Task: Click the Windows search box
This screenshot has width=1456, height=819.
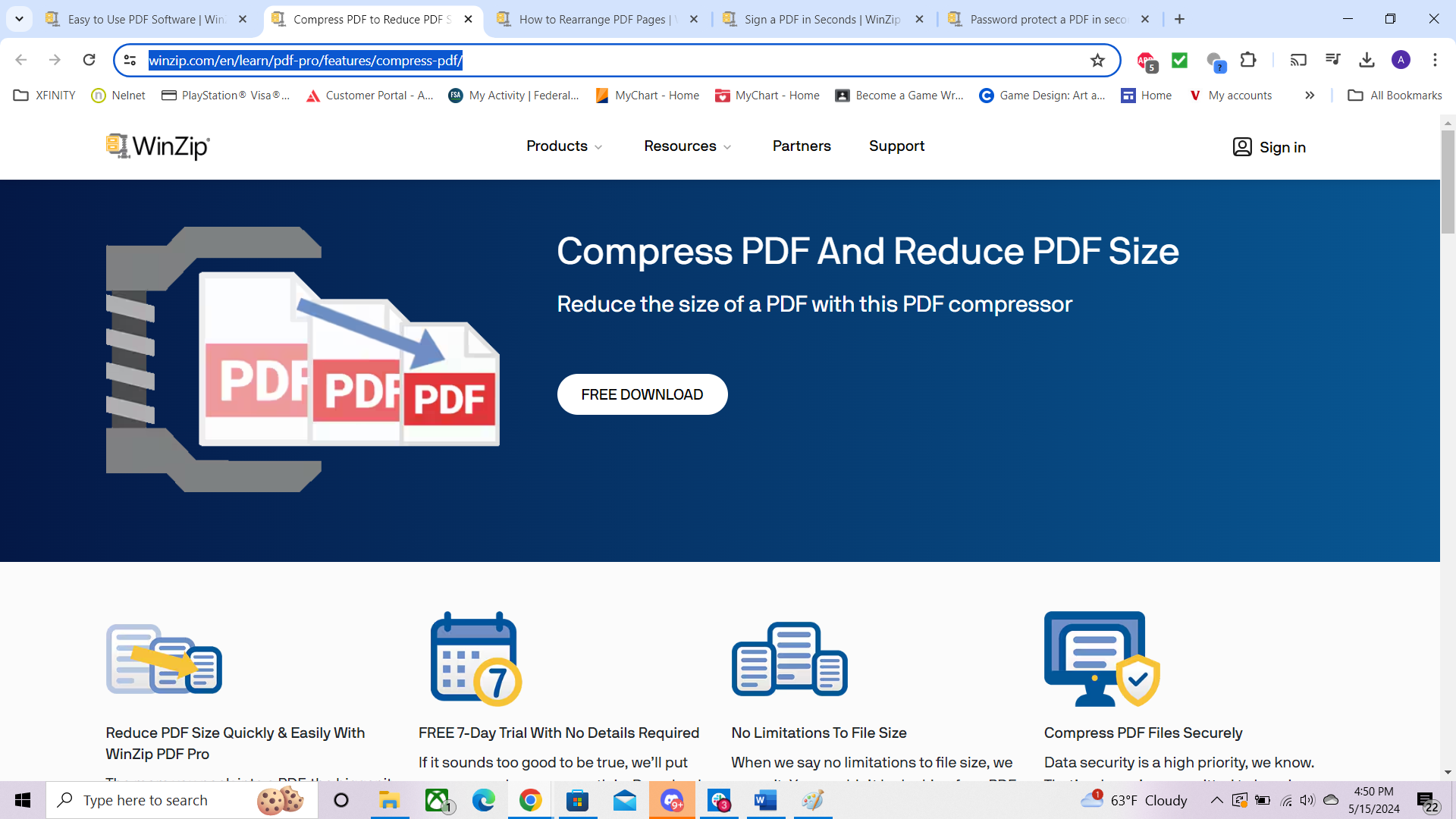Action: pos(182,800)
